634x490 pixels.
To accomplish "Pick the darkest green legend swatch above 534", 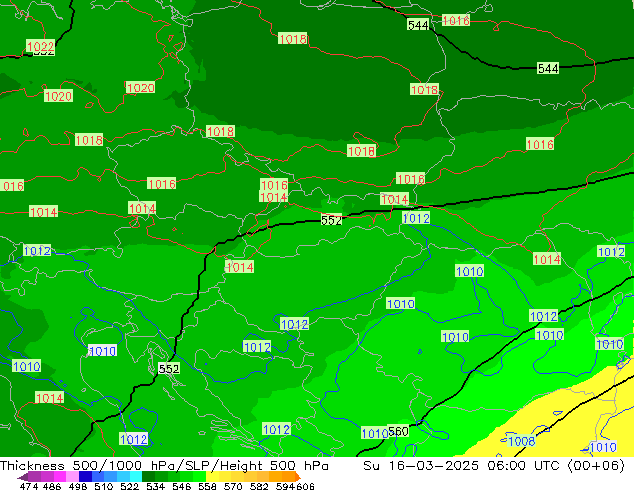I will (148, 476).
